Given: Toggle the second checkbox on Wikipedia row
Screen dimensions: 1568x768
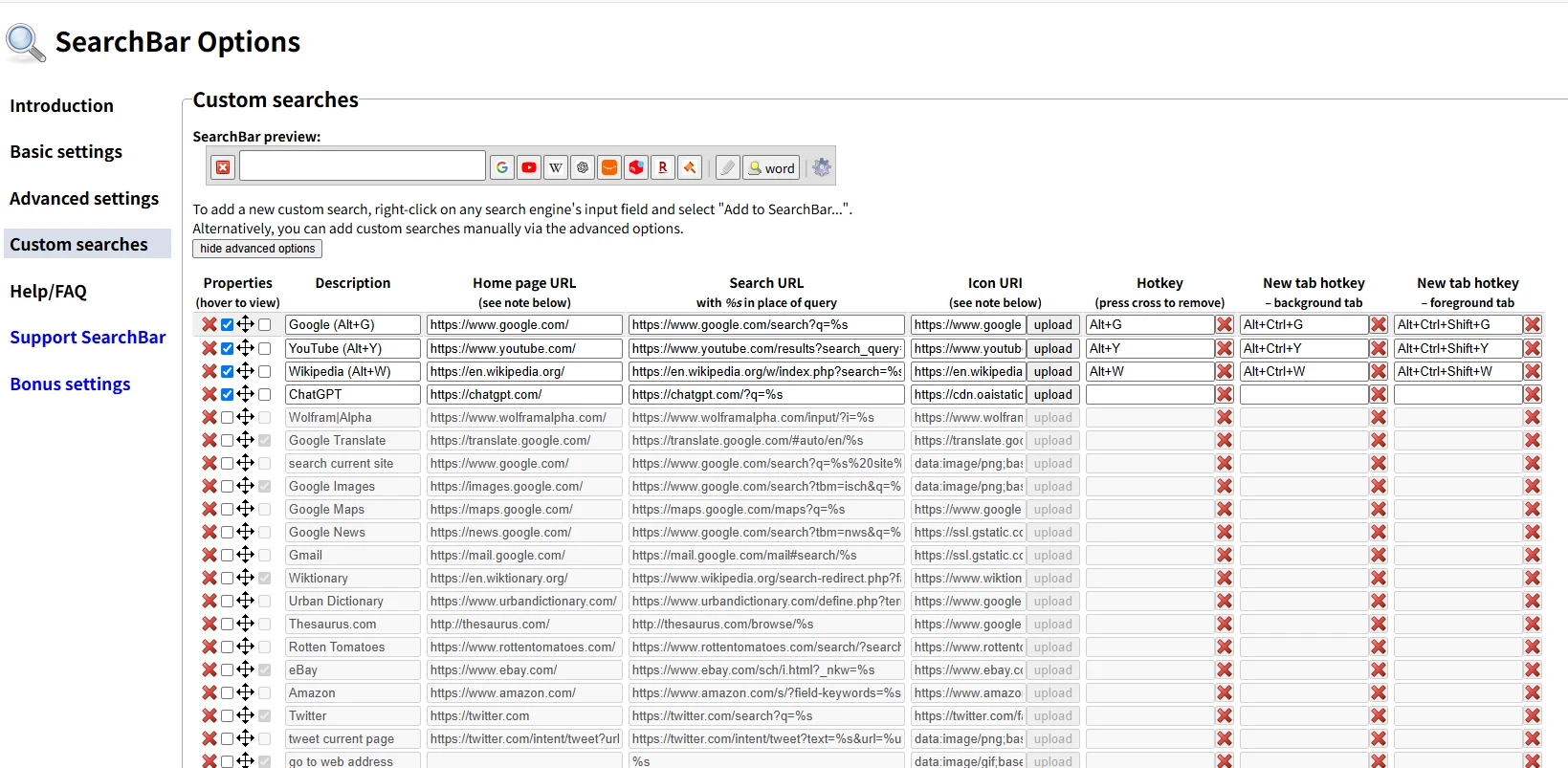Looking at the screenshot, I should (265, 371).
